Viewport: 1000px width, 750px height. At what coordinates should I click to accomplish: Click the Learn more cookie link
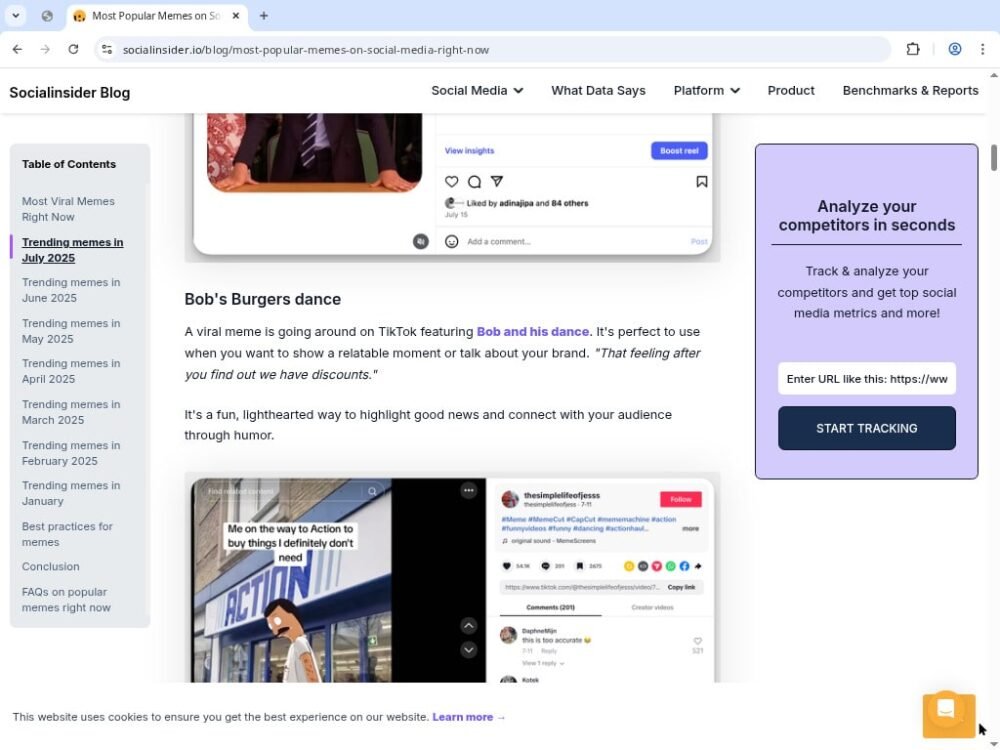click(x=468, y=717)
